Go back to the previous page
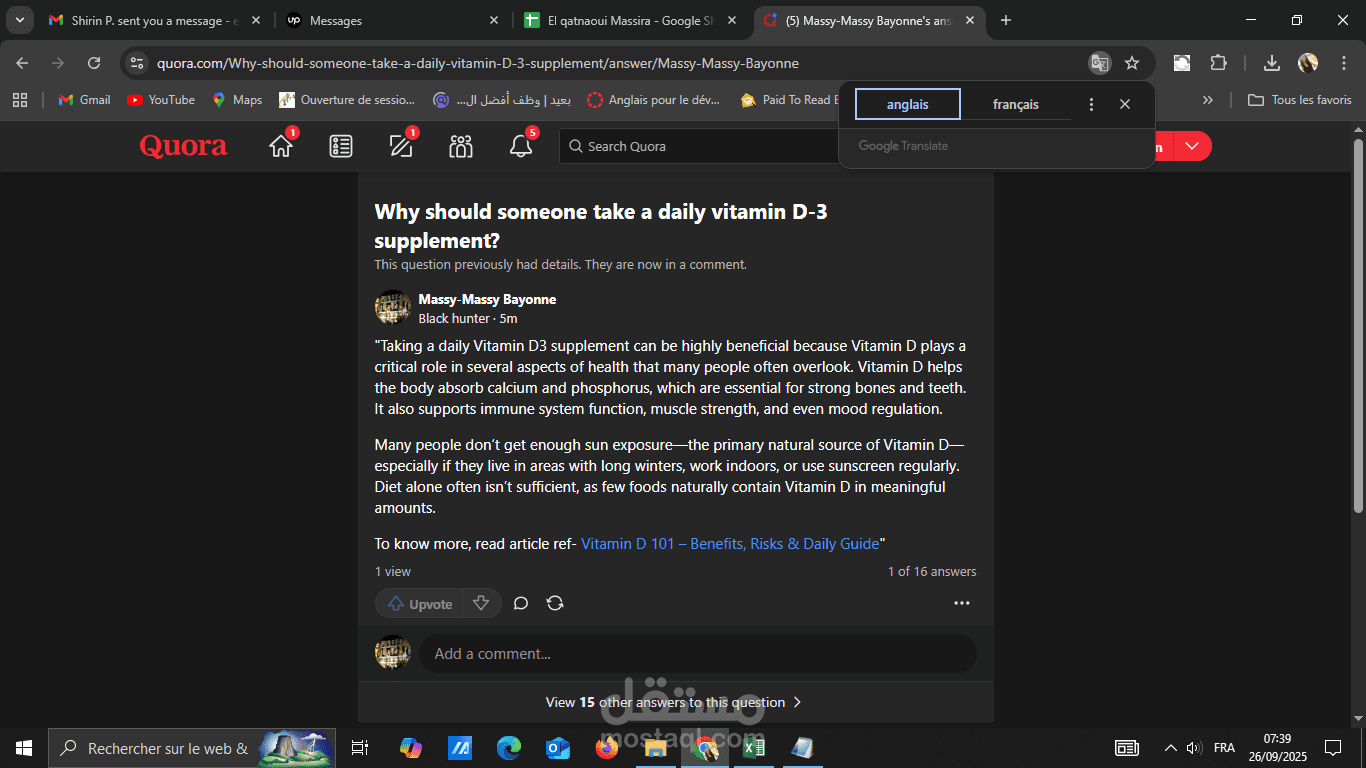The image size is (1366, 768). tap(23, 63)
